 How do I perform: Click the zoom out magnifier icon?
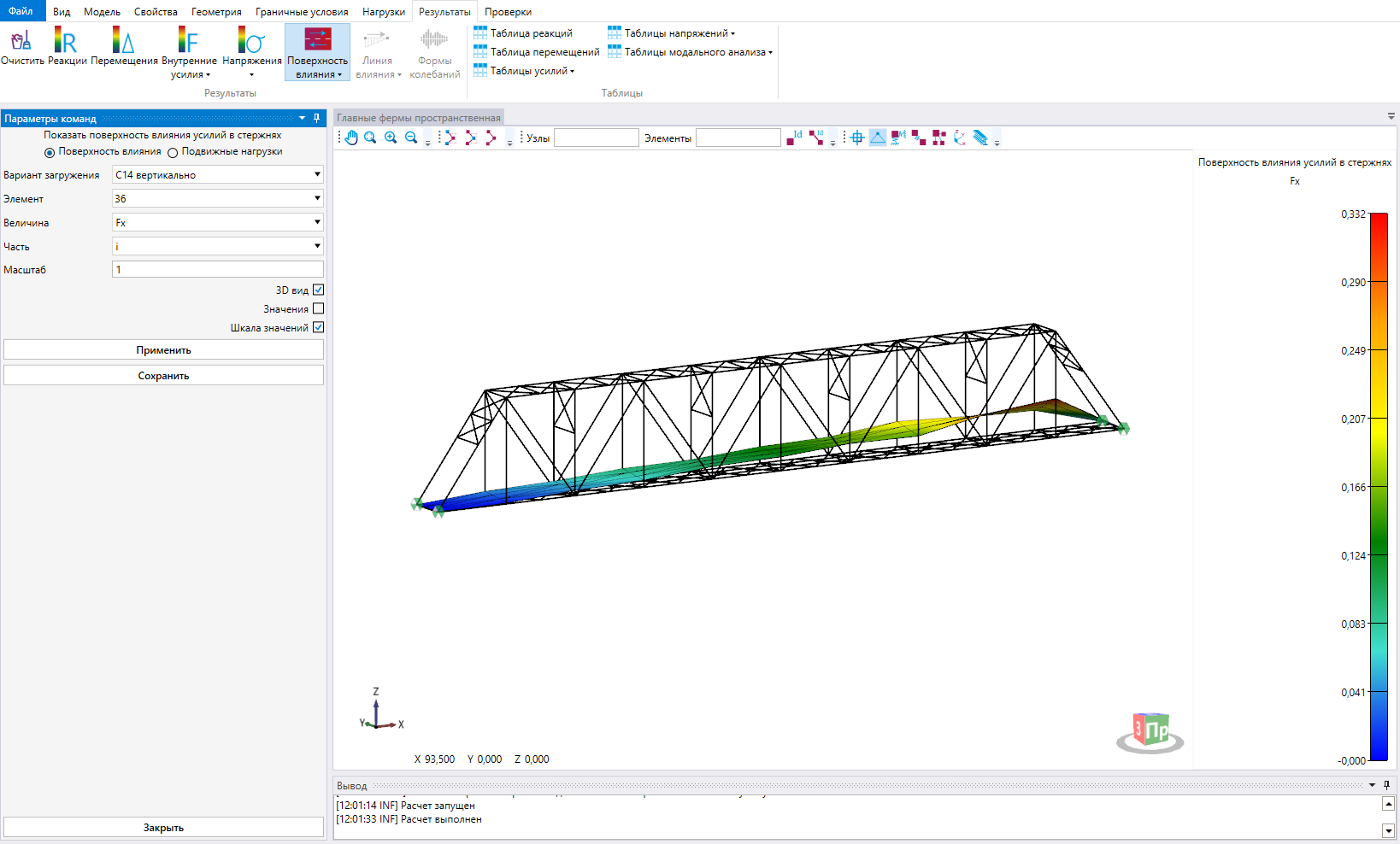tap(411, 138)
